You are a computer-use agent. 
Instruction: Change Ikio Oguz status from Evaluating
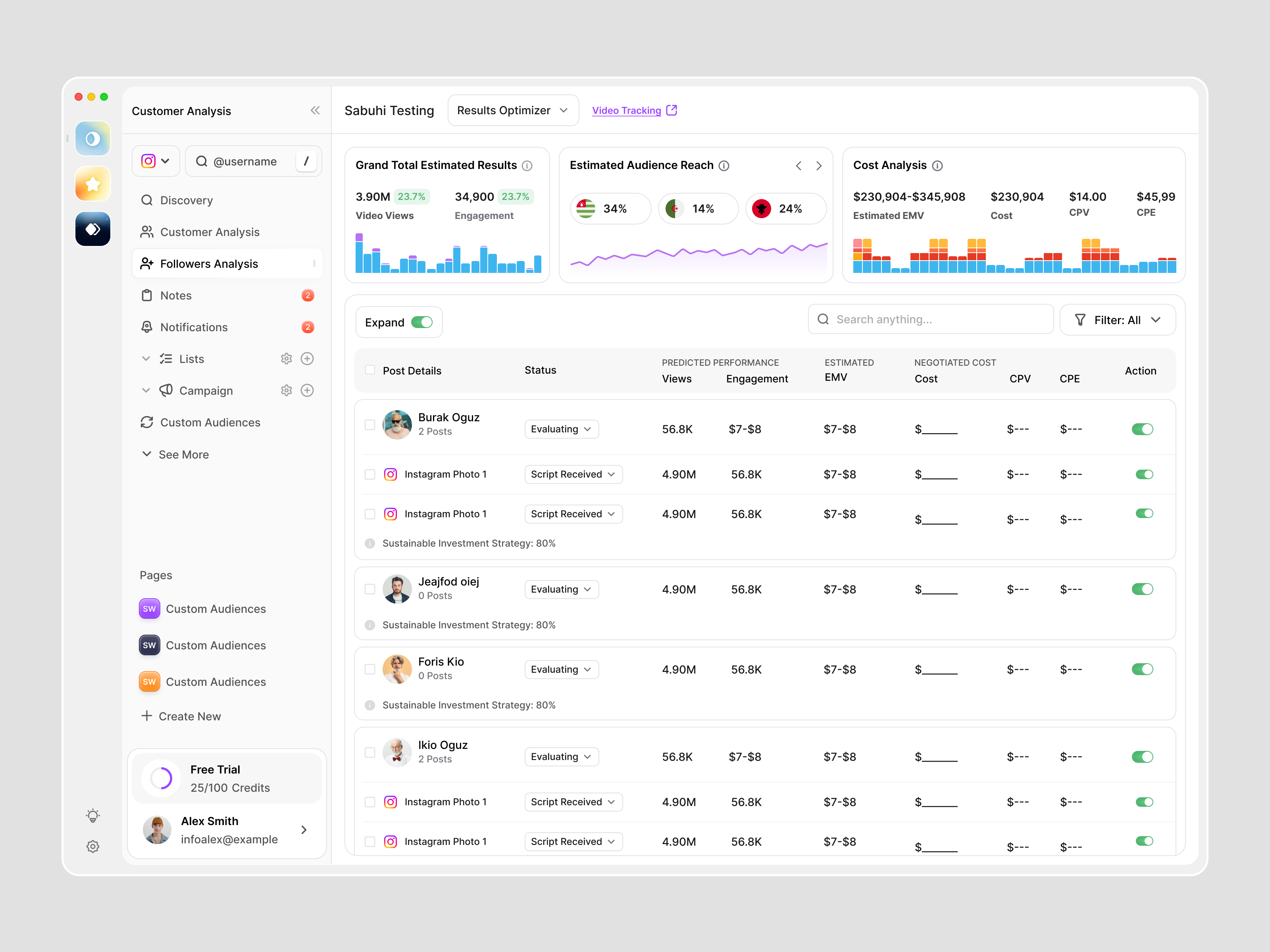[x=561, y=756]
